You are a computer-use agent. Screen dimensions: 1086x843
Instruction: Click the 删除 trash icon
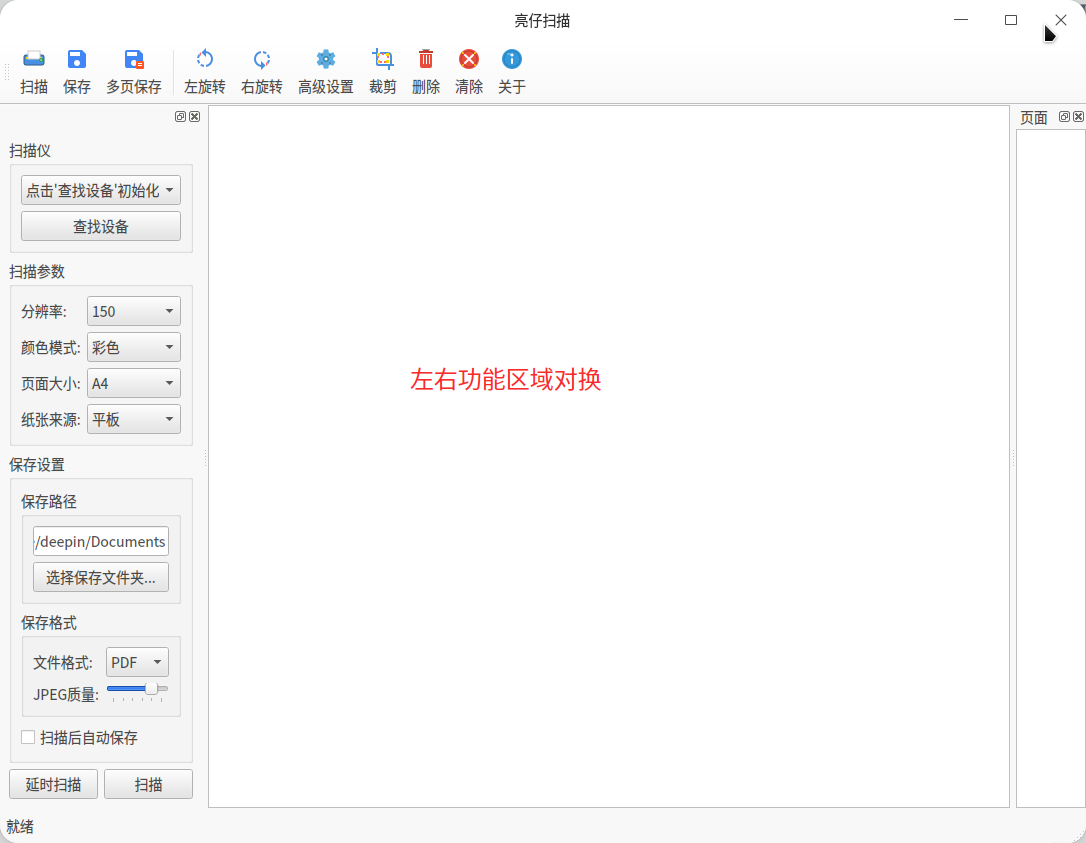[x=425, y=60]
